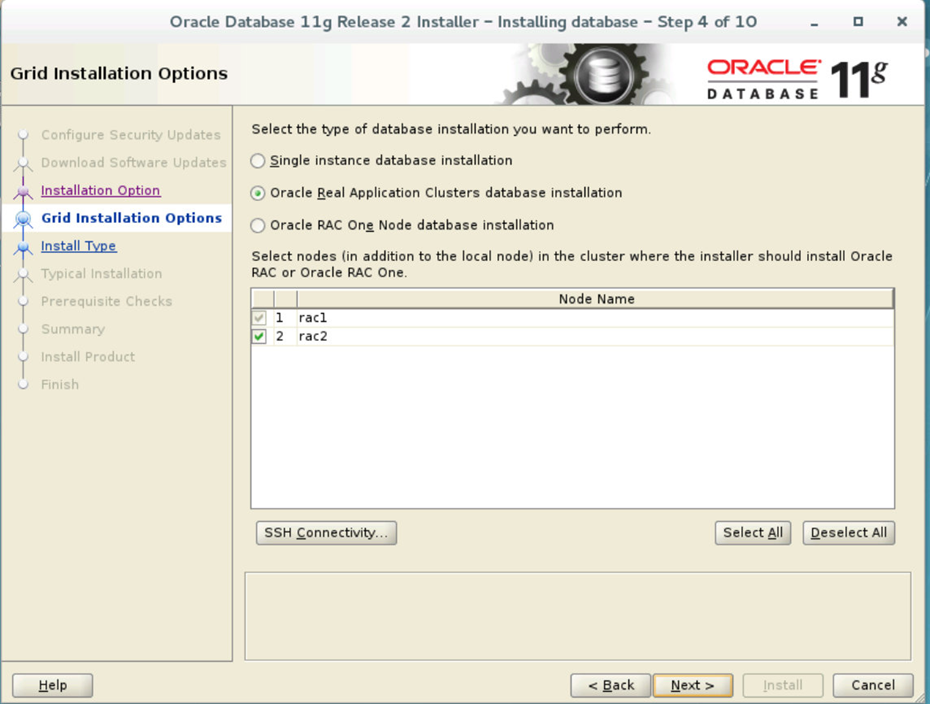Select the rac1 node name cell
Screen dimensions: 930x704
(595, 318)
